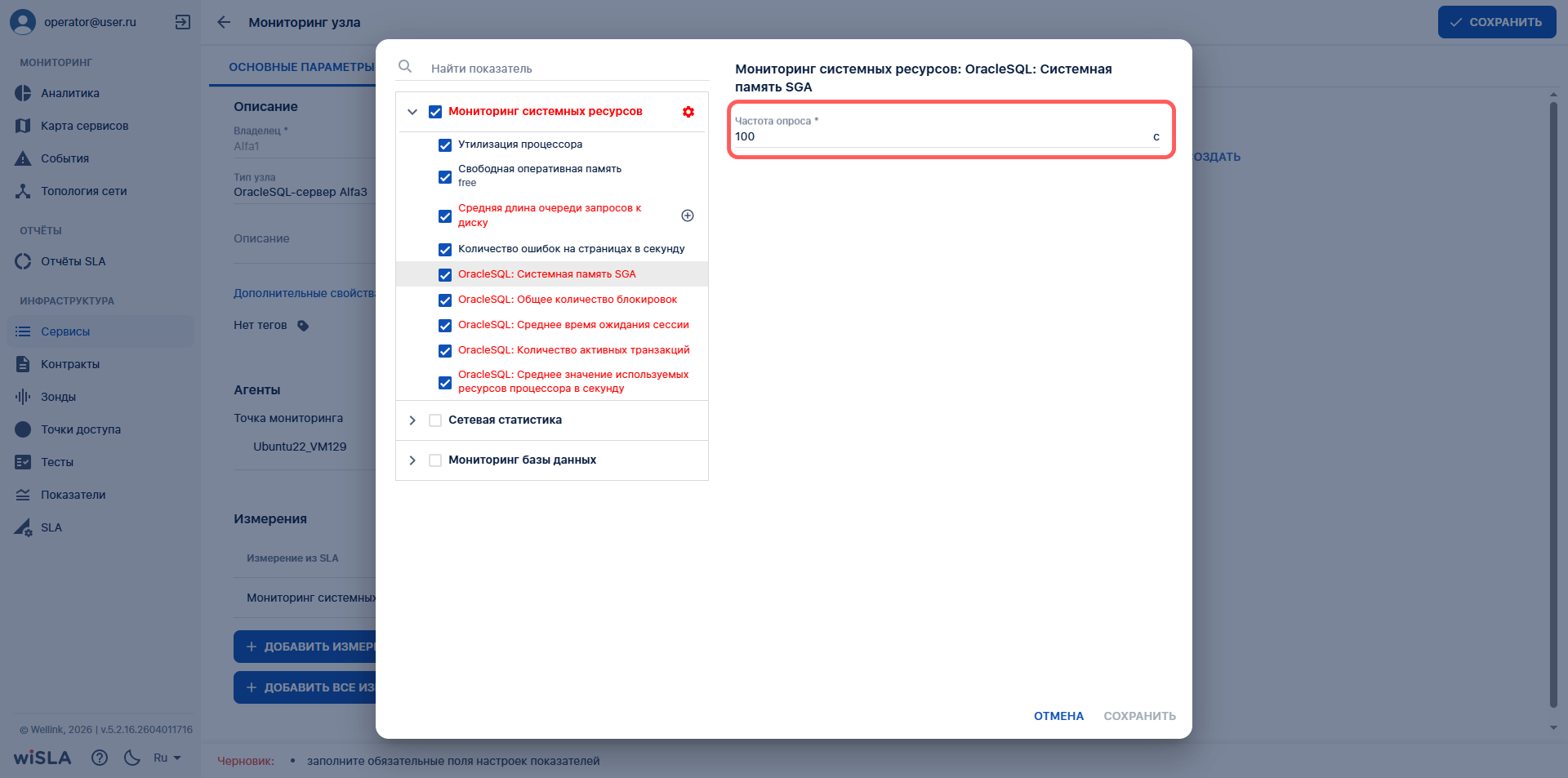Toggle the Мониторинг системных ресурсов group checkbox
This screenshot has height=778, width=1568.
(x=435, y=112)
